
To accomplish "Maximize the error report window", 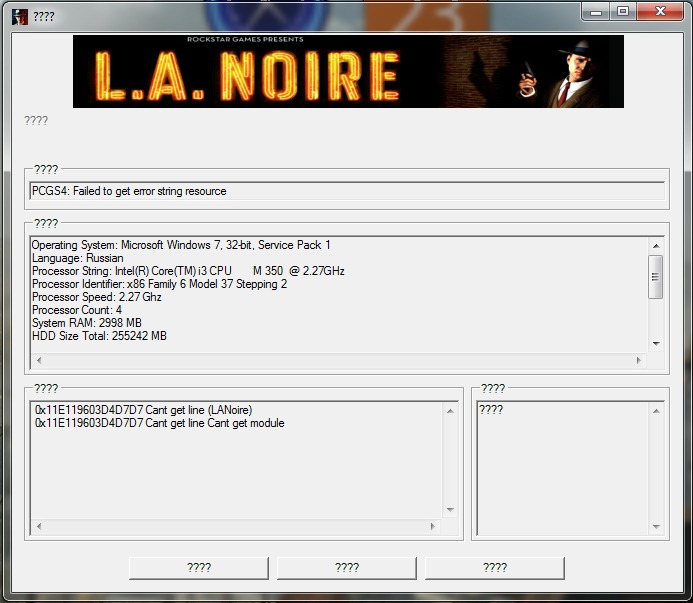I will pos(623,11).
